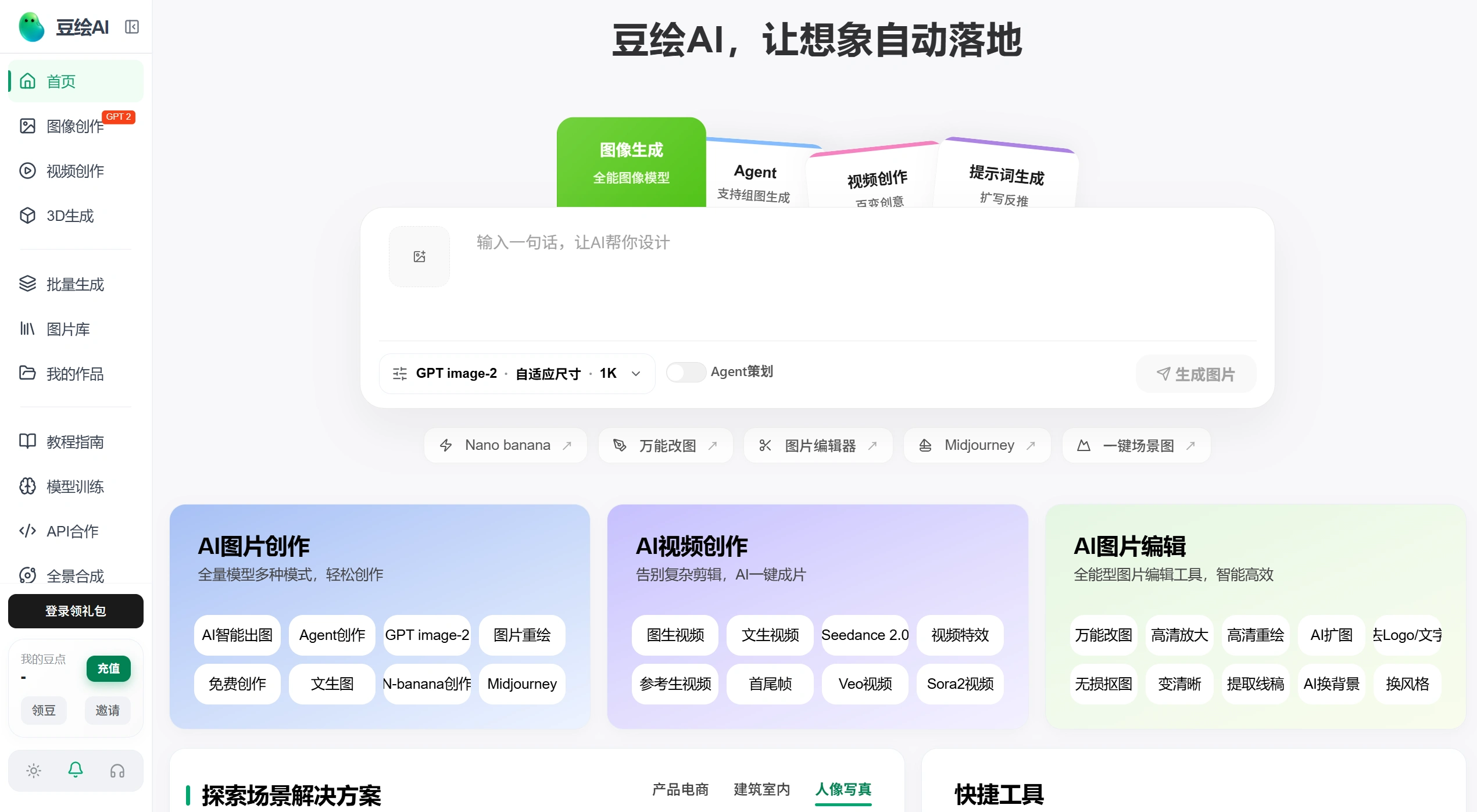Screen dimensions: 1477x812
Task: Click Seedance 2.0 chip
Action: click(865, 635)
